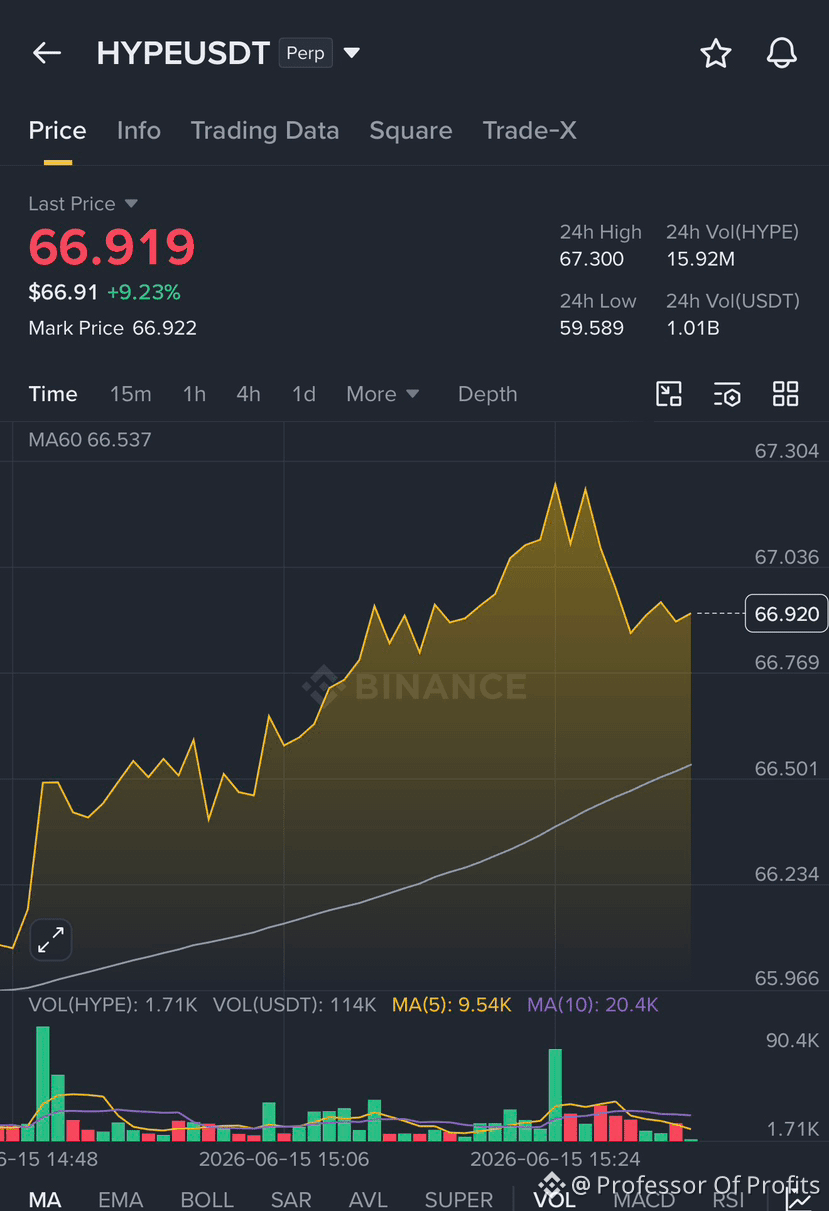Click the 24h High value 67.300
This screenshot has height=1211, width=829.
pos(592,259)
